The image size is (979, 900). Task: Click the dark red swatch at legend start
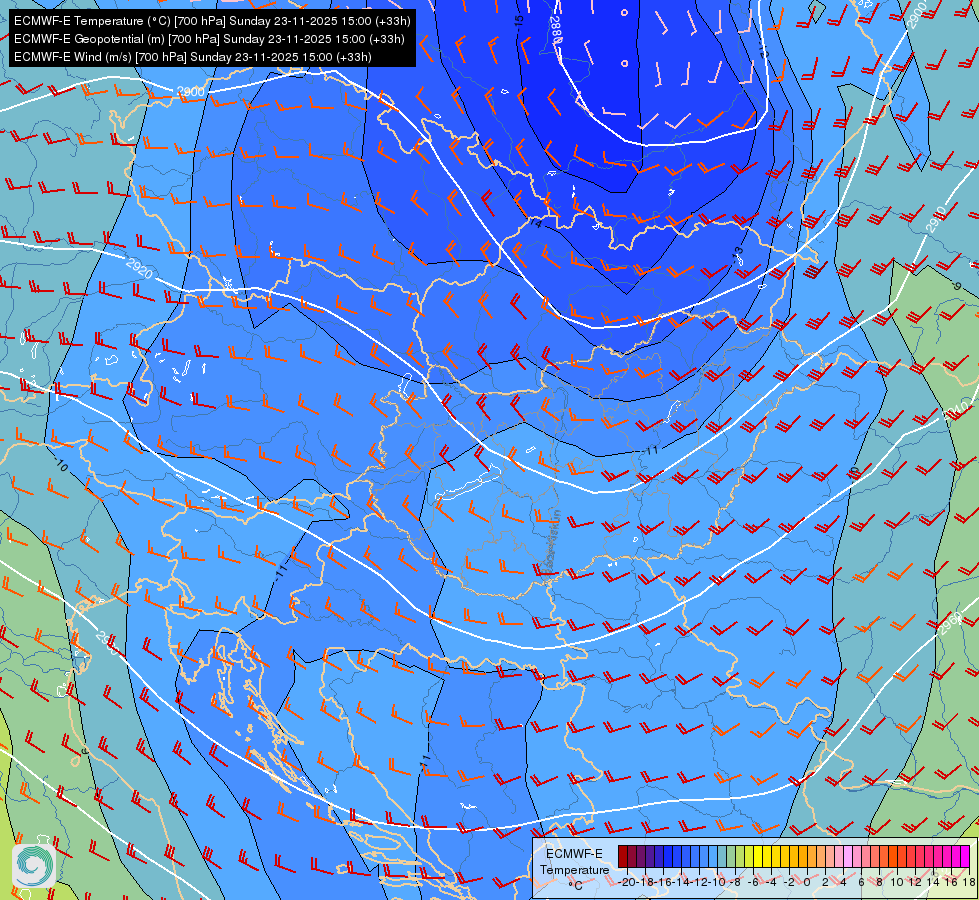tap(622, 856)
